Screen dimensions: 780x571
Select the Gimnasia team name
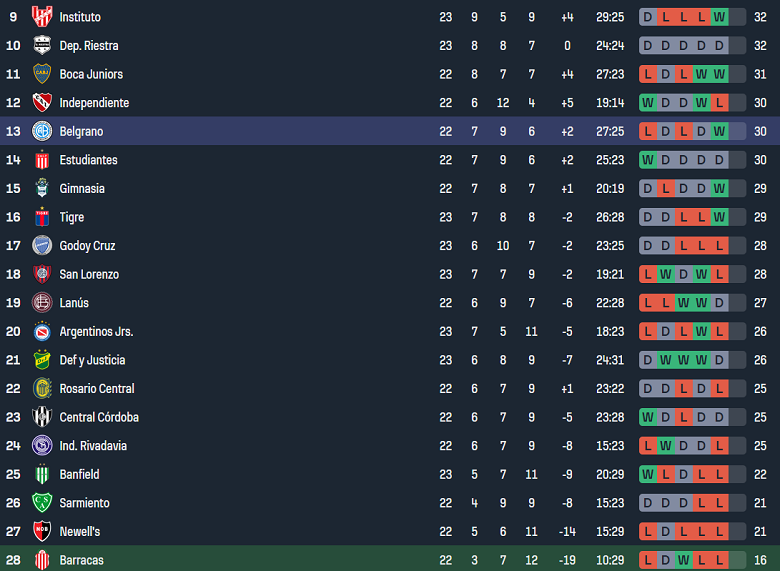[82, 189]
